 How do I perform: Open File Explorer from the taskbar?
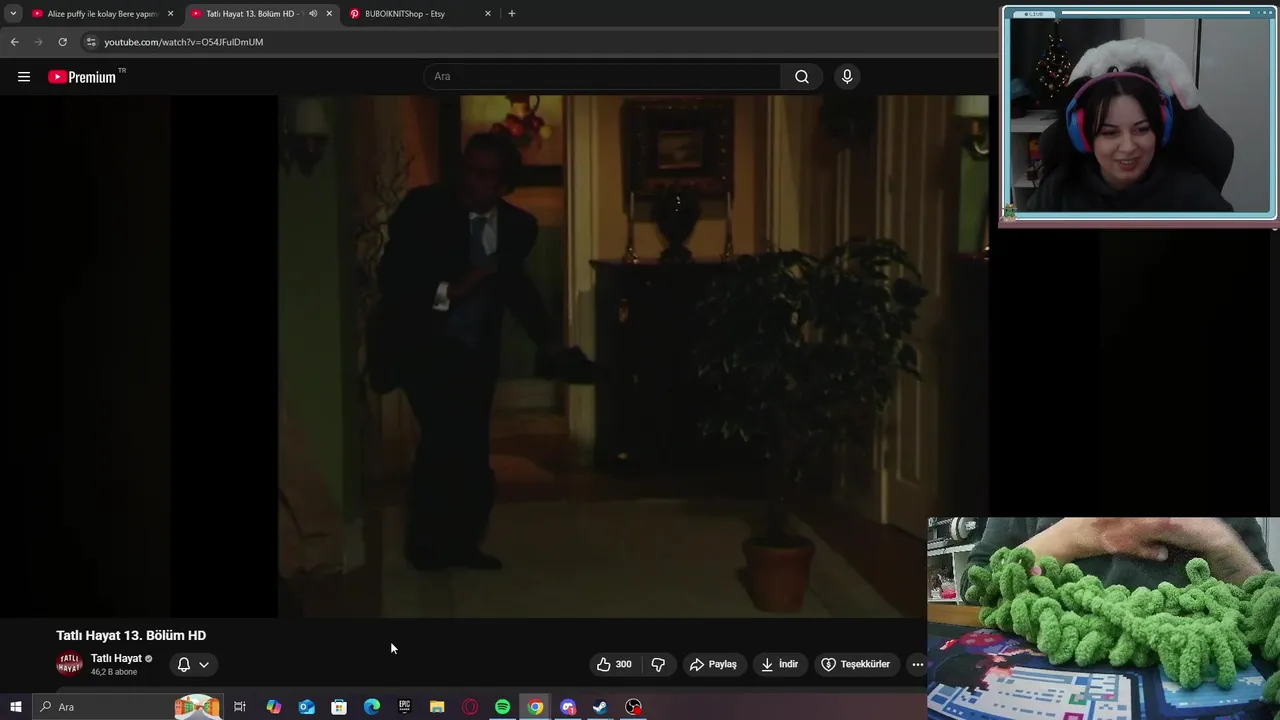(x=437, y=707)
